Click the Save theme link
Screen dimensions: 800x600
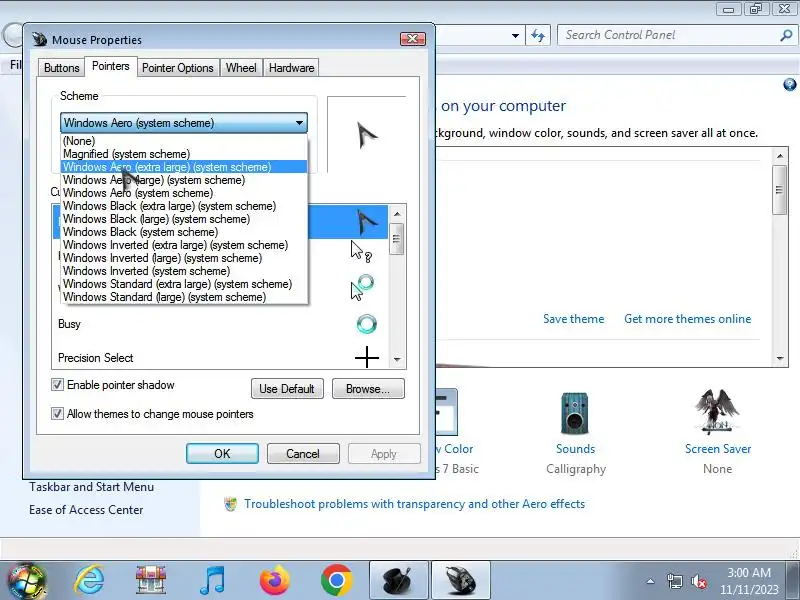click(x=573, y=319)
